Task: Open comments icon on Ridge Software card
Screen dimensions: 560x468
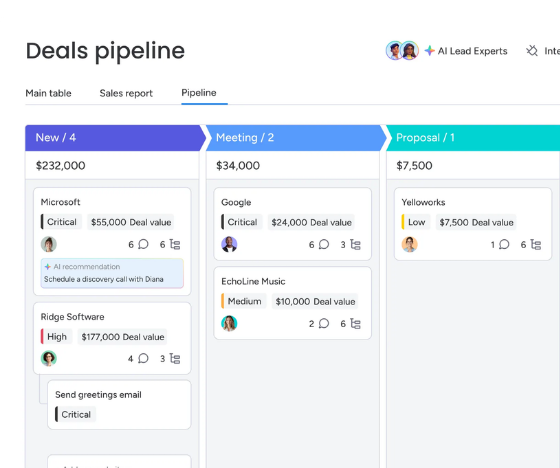Action: click(143, 358)
